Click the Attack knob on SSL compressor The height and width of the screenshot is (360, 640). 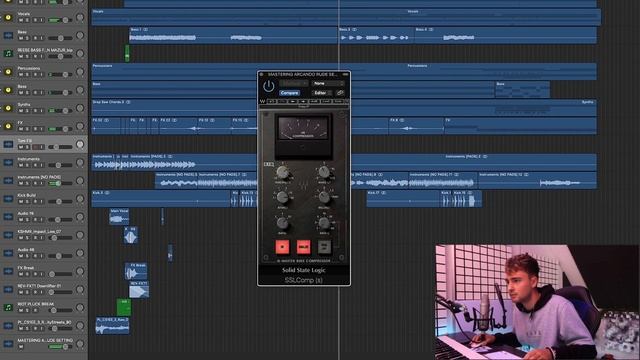pyautogui.click(x=282, y=198)
